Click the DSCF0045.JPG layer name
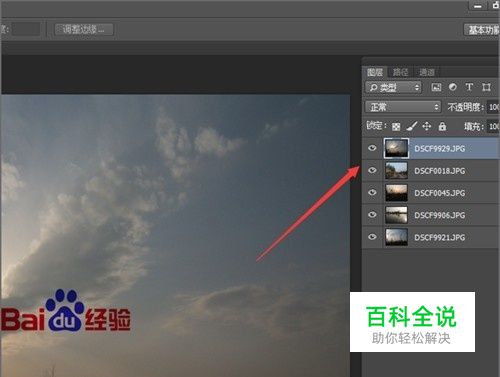 [439, 193]
